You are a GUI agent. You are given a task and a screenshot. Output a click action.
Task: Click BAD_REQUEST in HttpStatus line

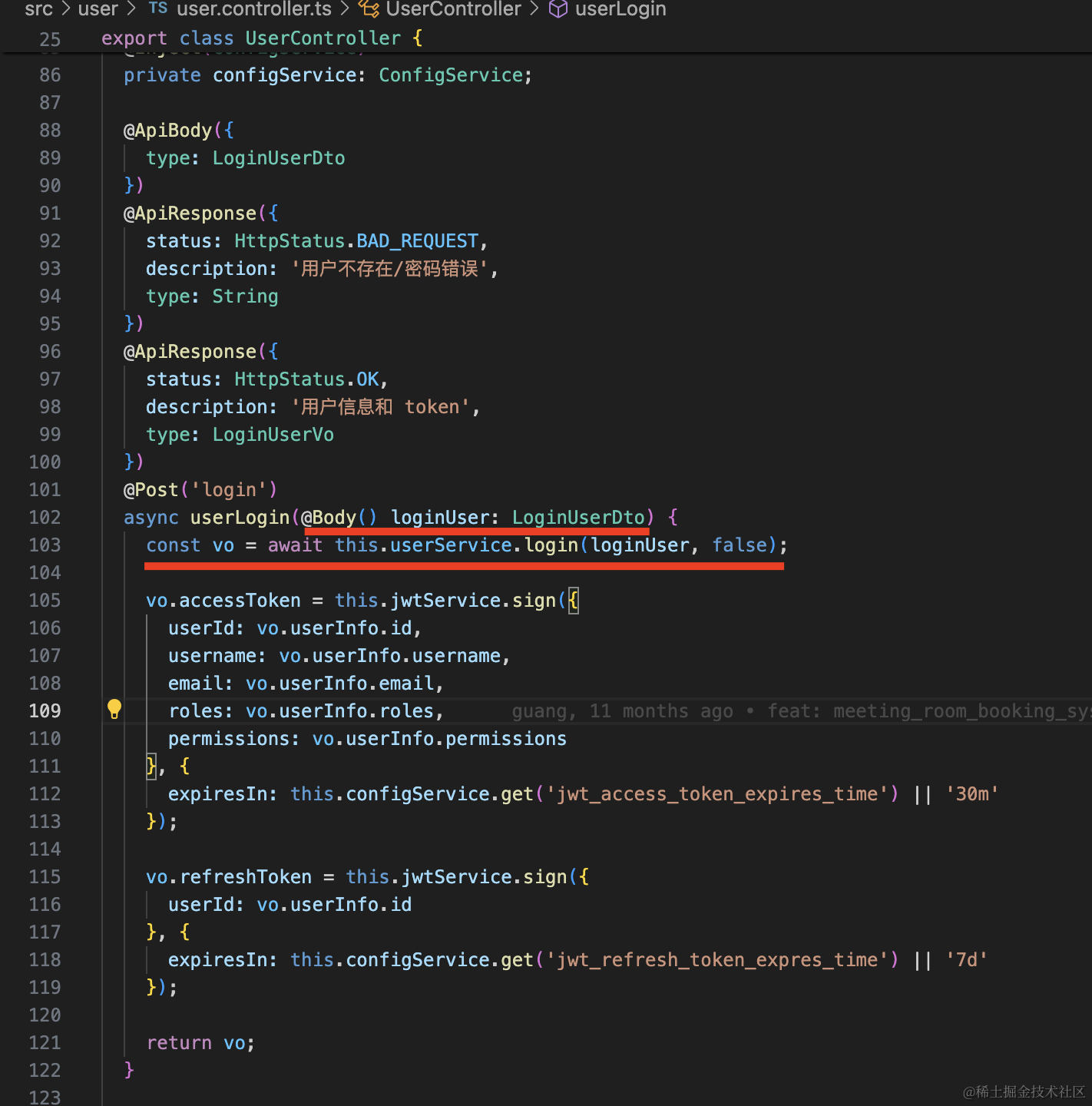(x=417, y=241)
